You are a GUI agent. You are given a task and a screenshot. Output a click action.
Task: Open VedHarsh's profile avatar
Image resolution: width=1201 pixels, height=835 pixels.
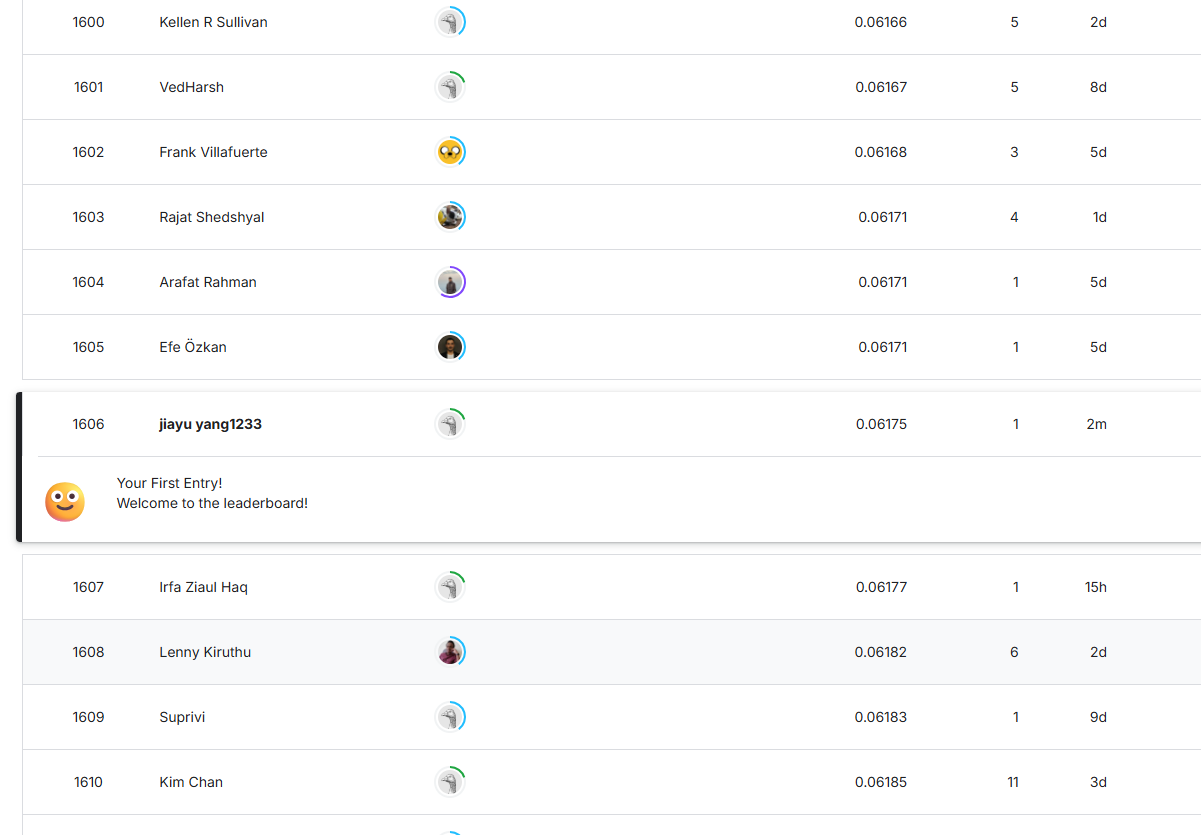point(450,87)
